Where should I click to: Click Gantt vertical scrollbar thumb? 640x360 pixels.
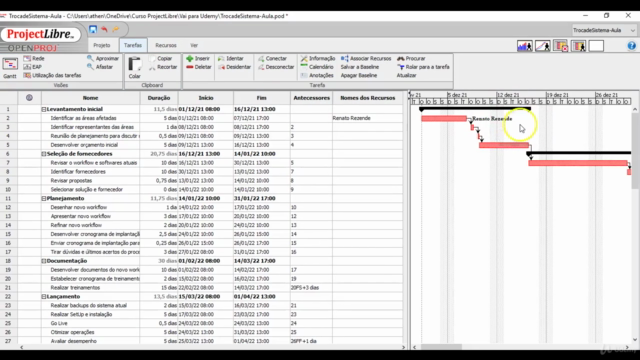[x=635, y=151]
